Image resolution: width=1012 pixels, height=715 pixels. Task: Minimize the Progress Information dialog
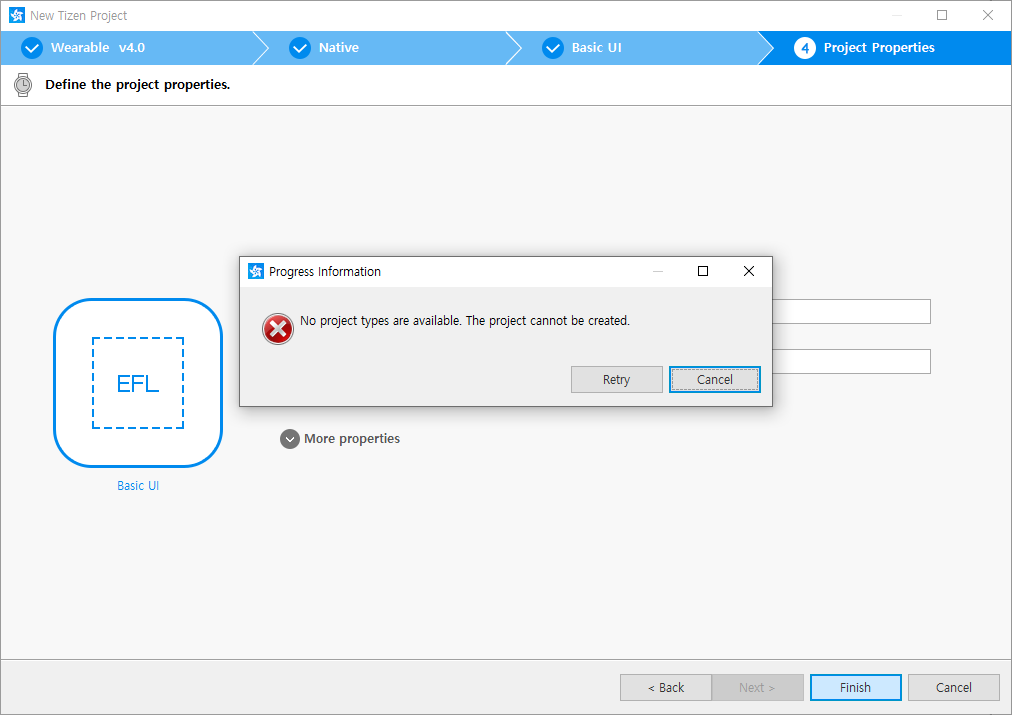click(657, 271)
